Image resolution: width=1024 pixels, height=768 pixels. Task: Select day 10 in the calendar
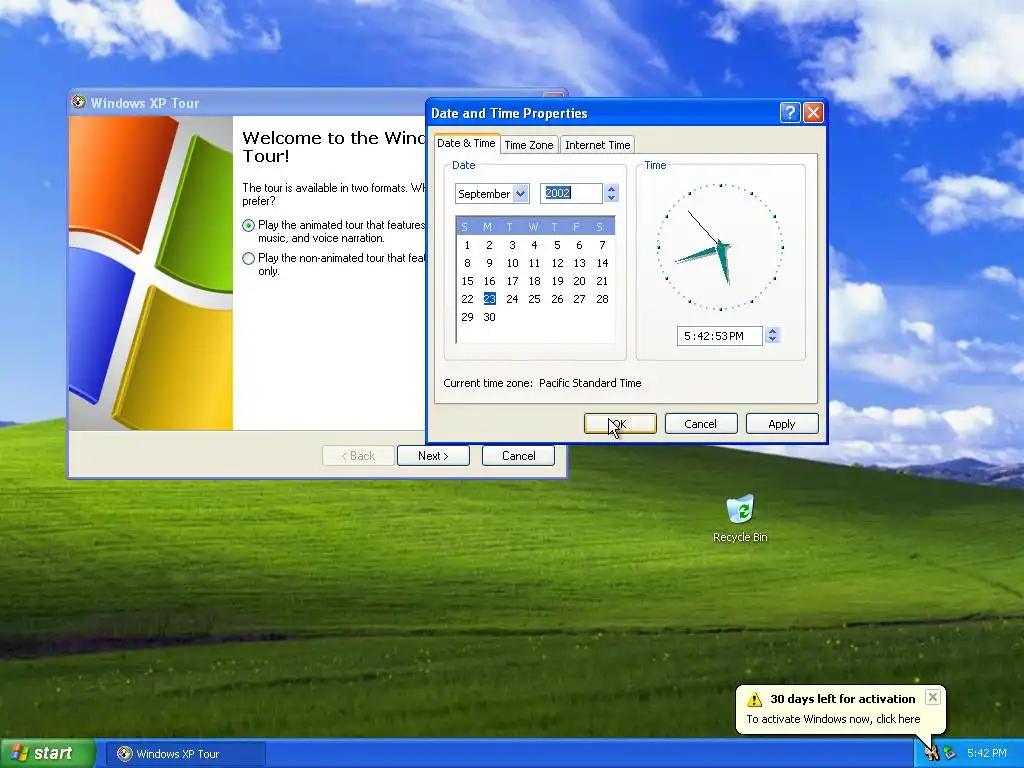[x=512, y=263]
